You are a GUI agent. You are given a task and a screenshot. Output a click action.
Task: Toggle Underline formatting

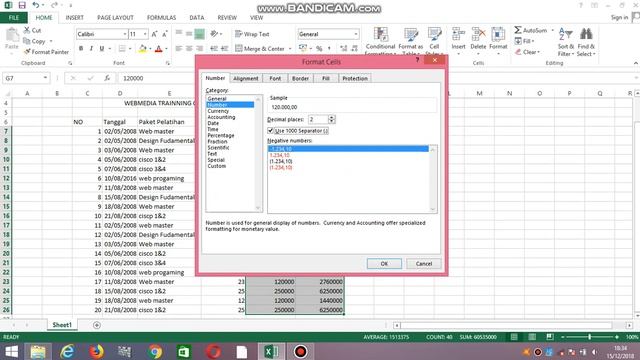[x=102, y=49]
